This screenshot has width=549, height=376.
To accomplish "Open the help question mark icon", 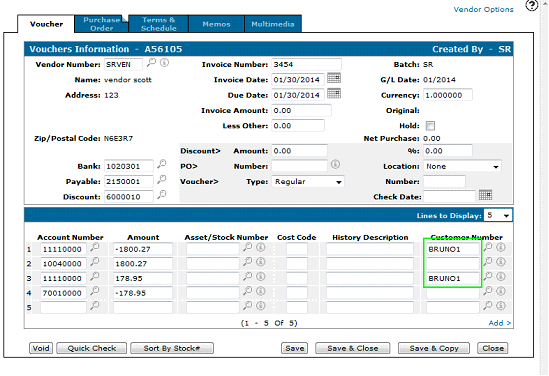I will (531, 5).
